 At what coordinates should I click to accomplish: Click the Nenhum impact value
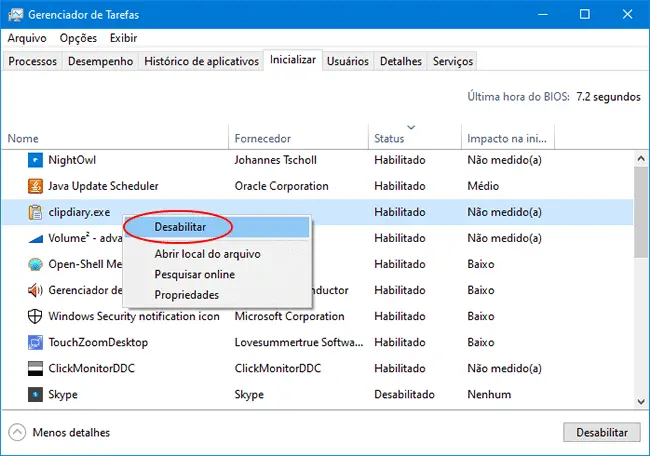489,395
